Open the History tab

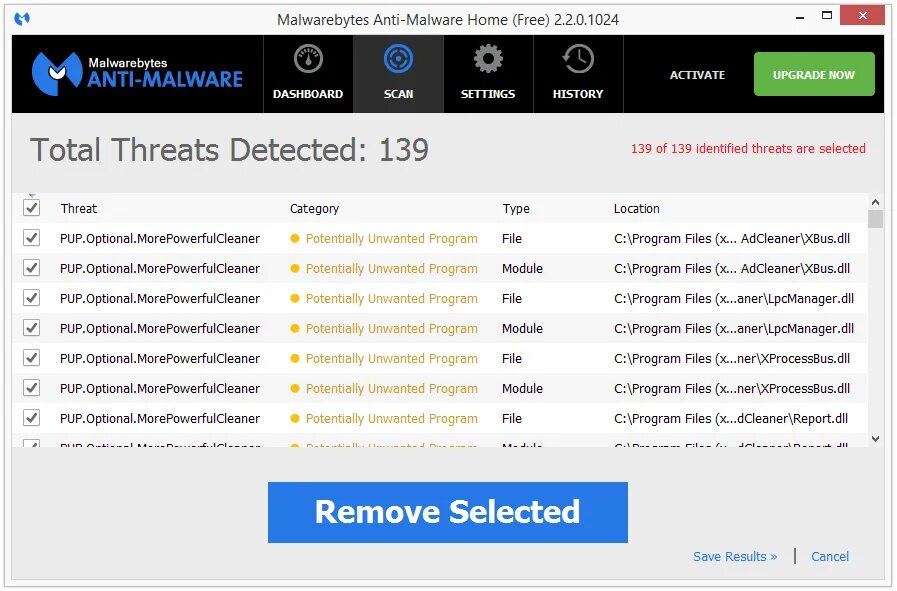578,74
